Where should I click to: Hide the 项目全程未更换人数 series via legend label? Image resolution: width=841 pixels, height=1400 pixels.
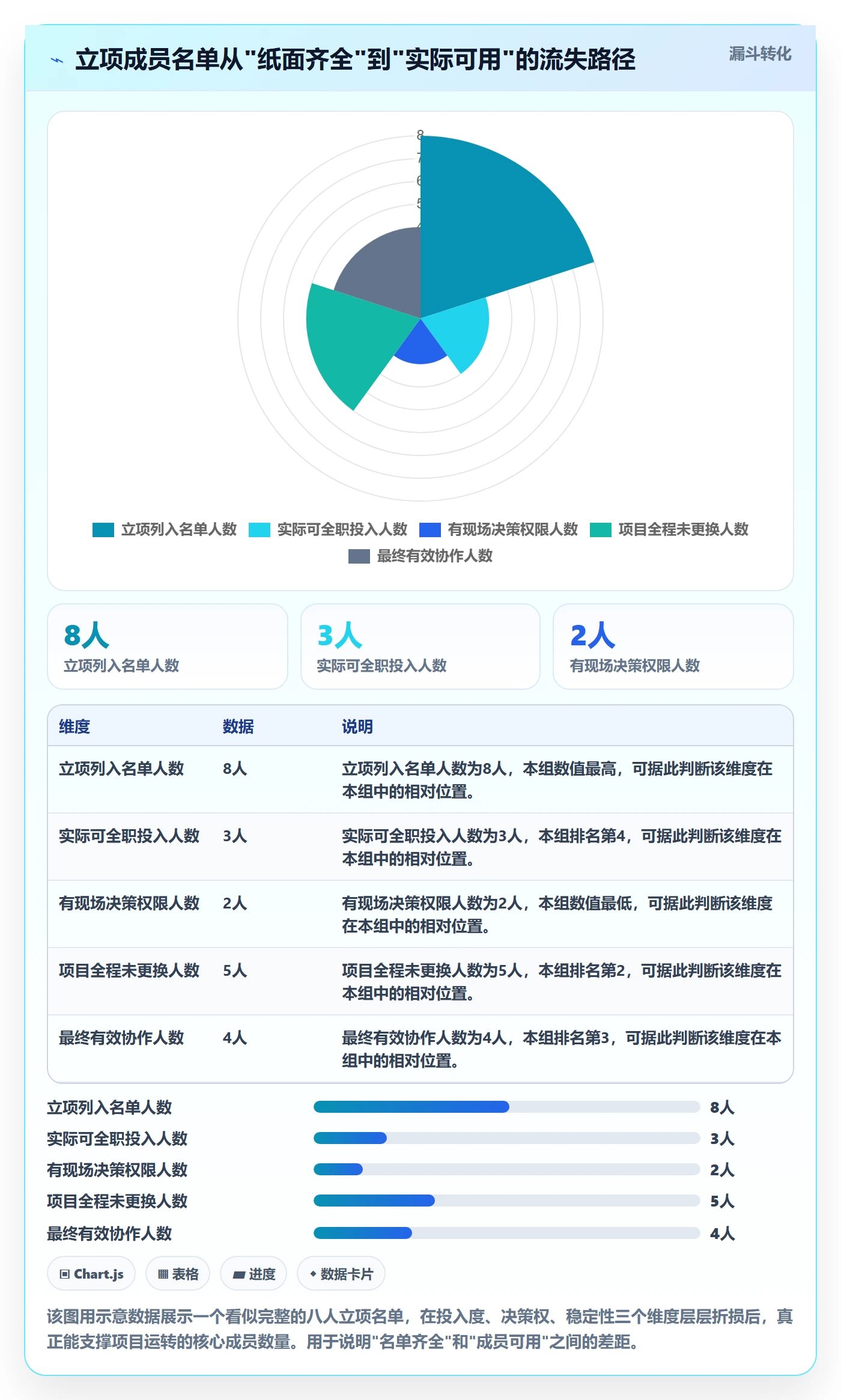click(x=683, y=529)
